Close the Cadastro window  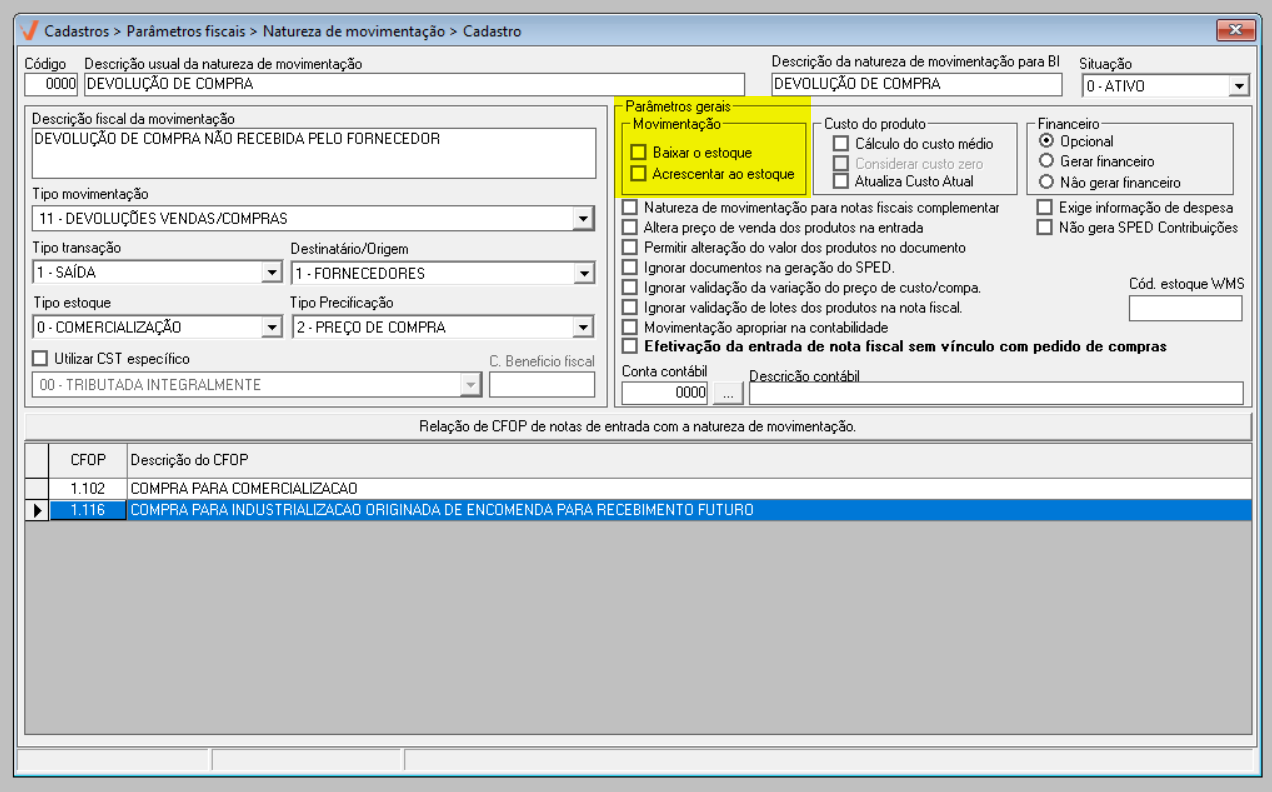pyautogui.click(x=1236, y=31)
